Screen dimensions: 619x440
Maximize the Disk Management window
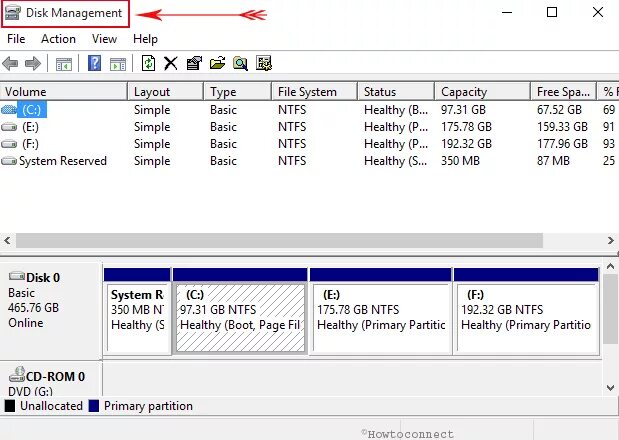tap(552, 12)
